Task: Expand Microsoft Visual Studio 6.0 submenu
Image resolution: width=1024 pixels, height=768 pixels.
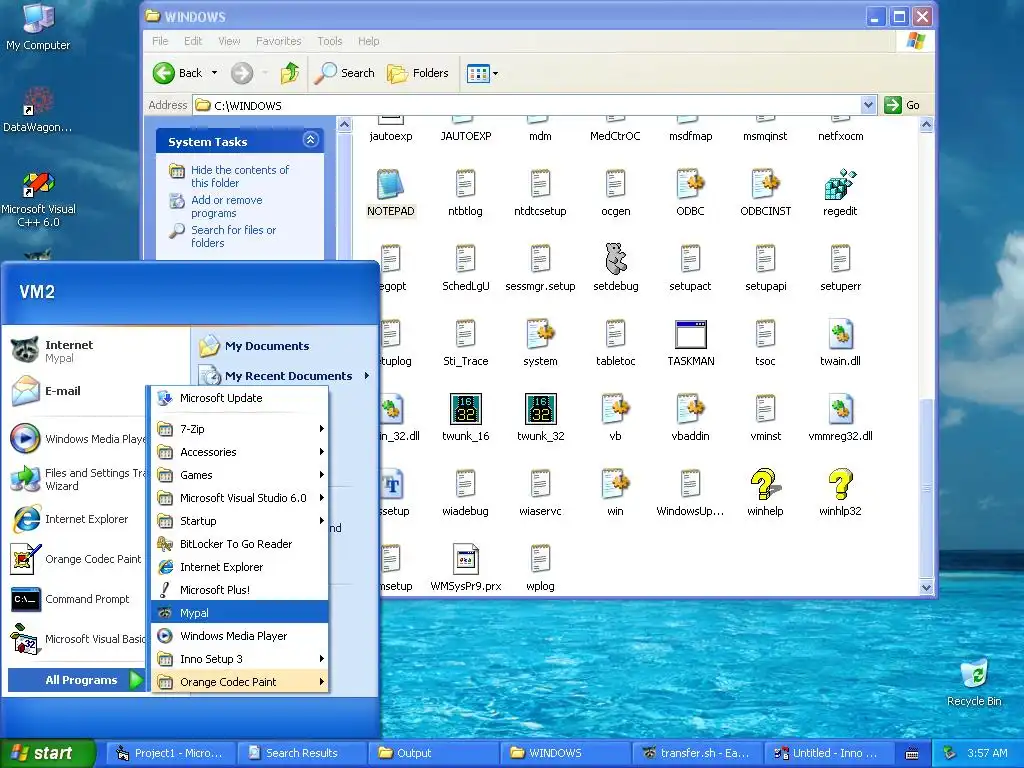Action: 240,498
